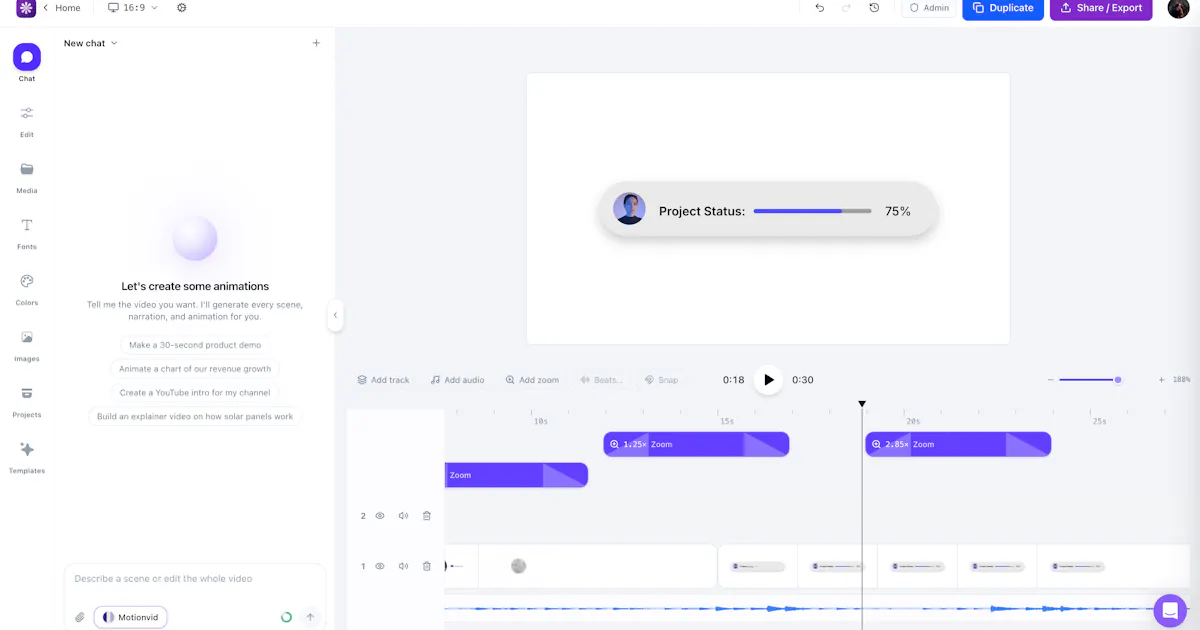Image resolution: width=1200 pixels, height=630 pixels.
Task: Choose 'Create a YouTube intro for my channel'
Action: click(x=195, y=393)
